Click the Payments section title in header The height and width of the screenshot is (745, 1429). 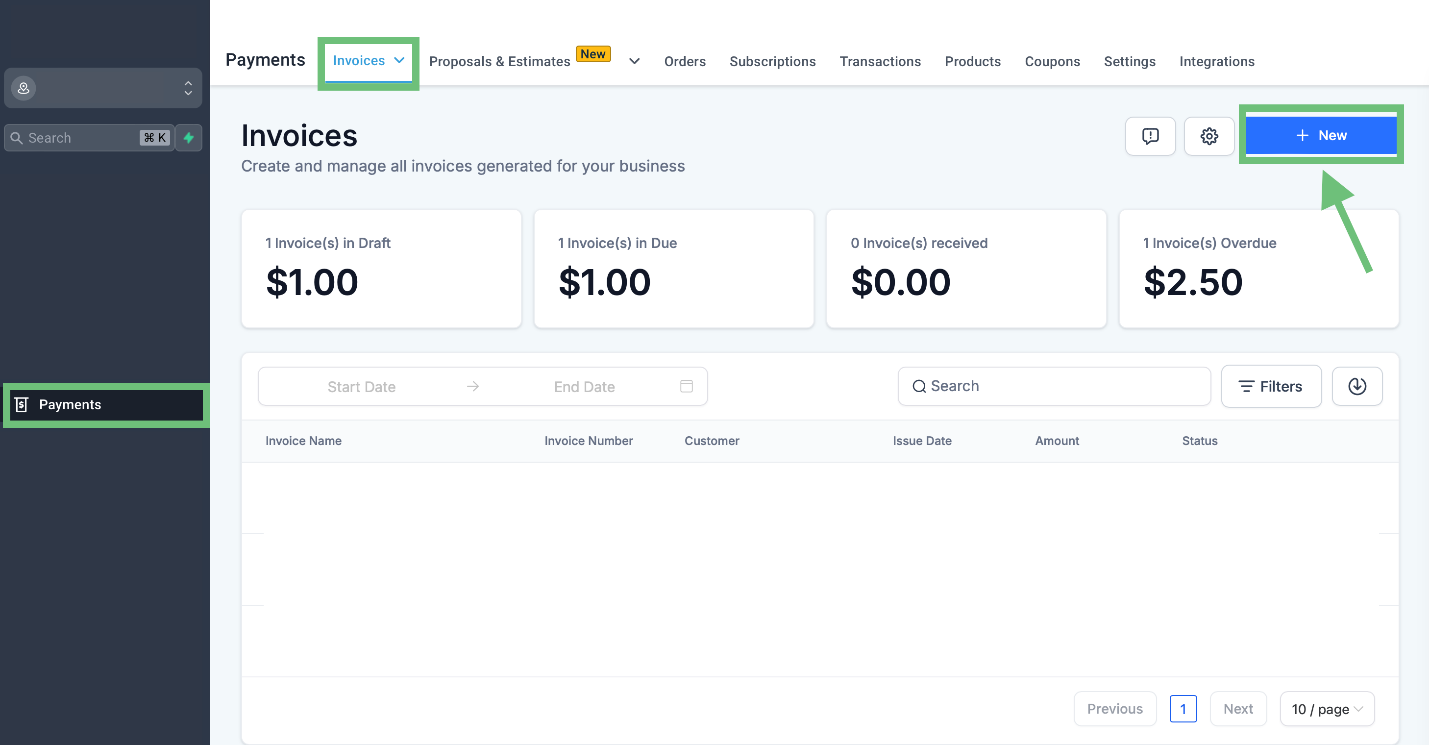pos(265,60)
